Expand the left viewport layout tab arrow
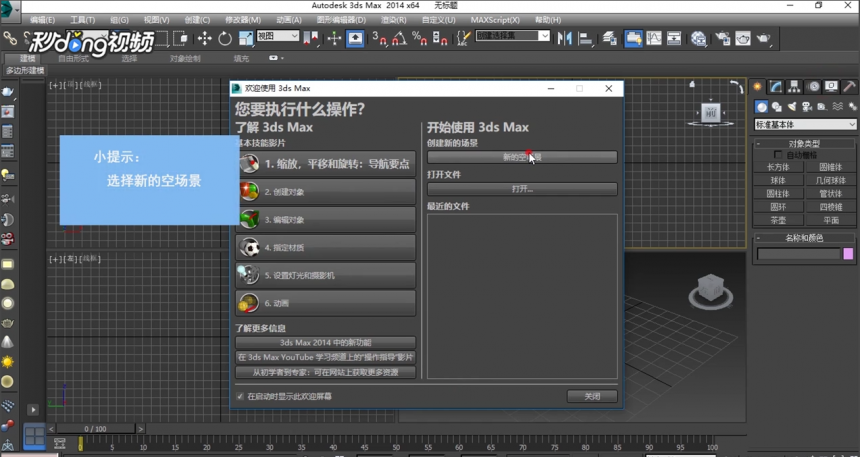This screenshot has width=860, height=457. tap(33, 409)
